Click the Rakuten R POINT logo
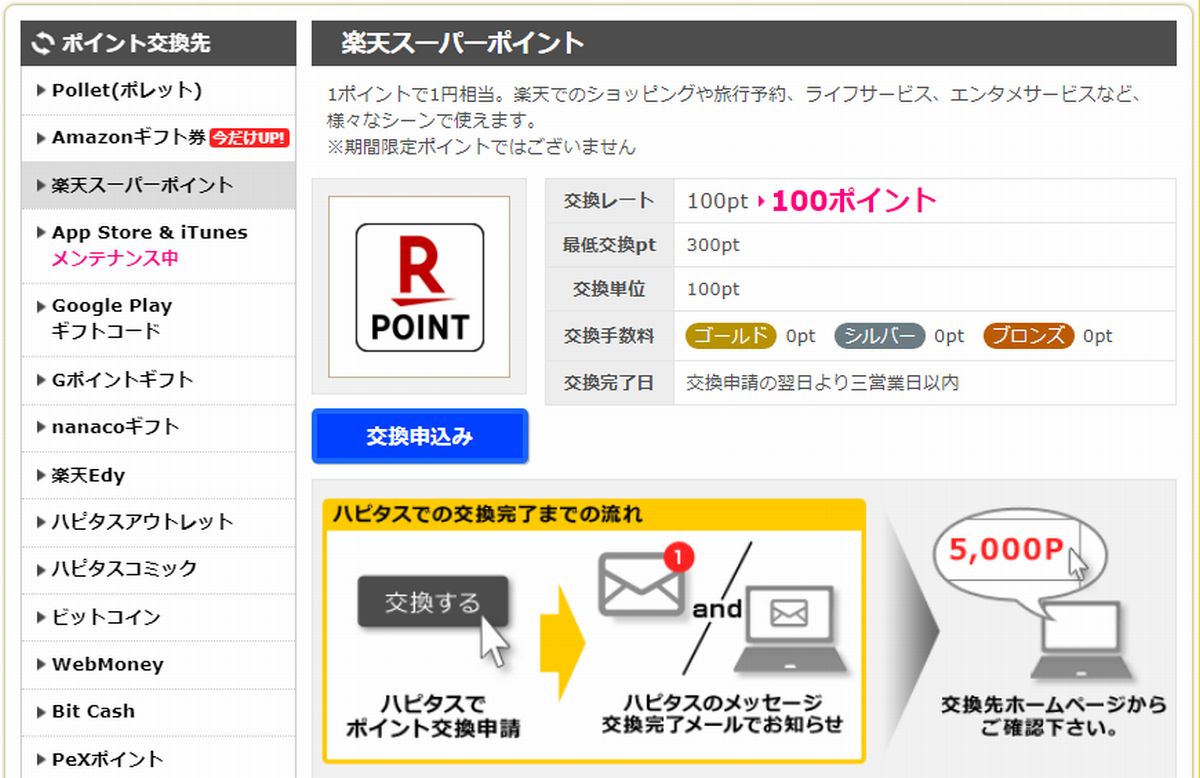This screenshot has width=1200, height=778. click(420, 287)
